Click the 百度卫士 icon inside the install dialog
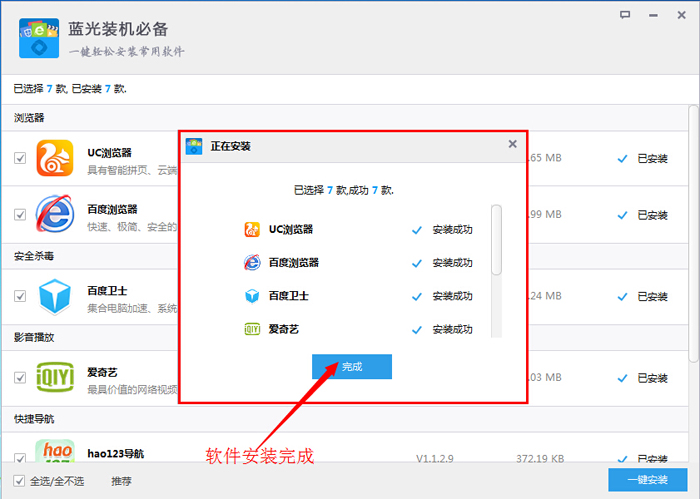700x499 pixels. pyautogui.click(x=252, y=296)
